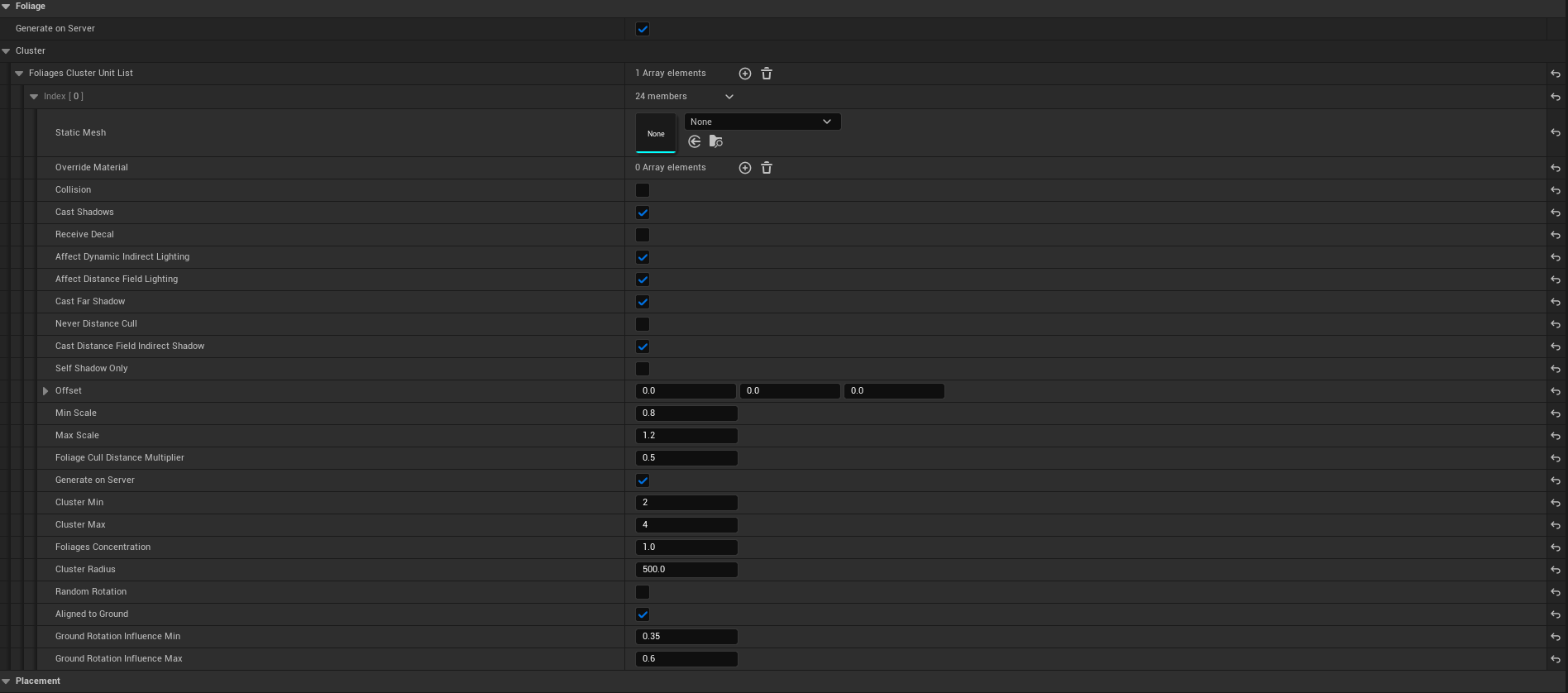Image resolution: width=1568 pixels, height=693 pixels.
Task: Expand the Offset vector property
Action: click(45, 391)
